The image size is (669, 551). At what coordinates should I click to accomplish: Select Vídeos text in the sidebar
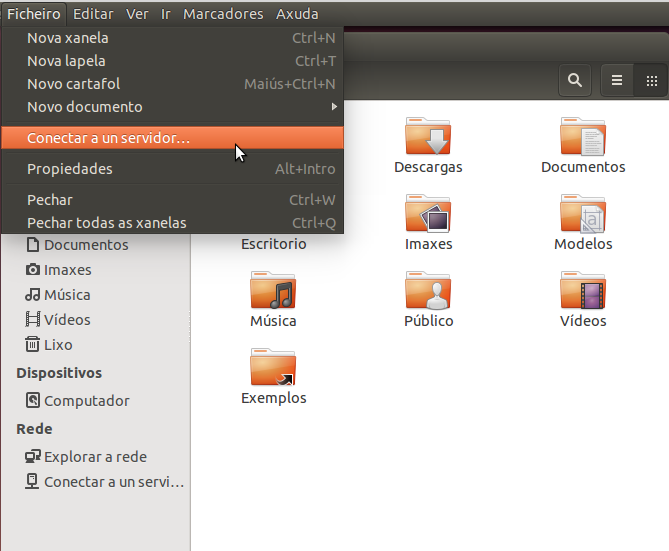point(67,319)
